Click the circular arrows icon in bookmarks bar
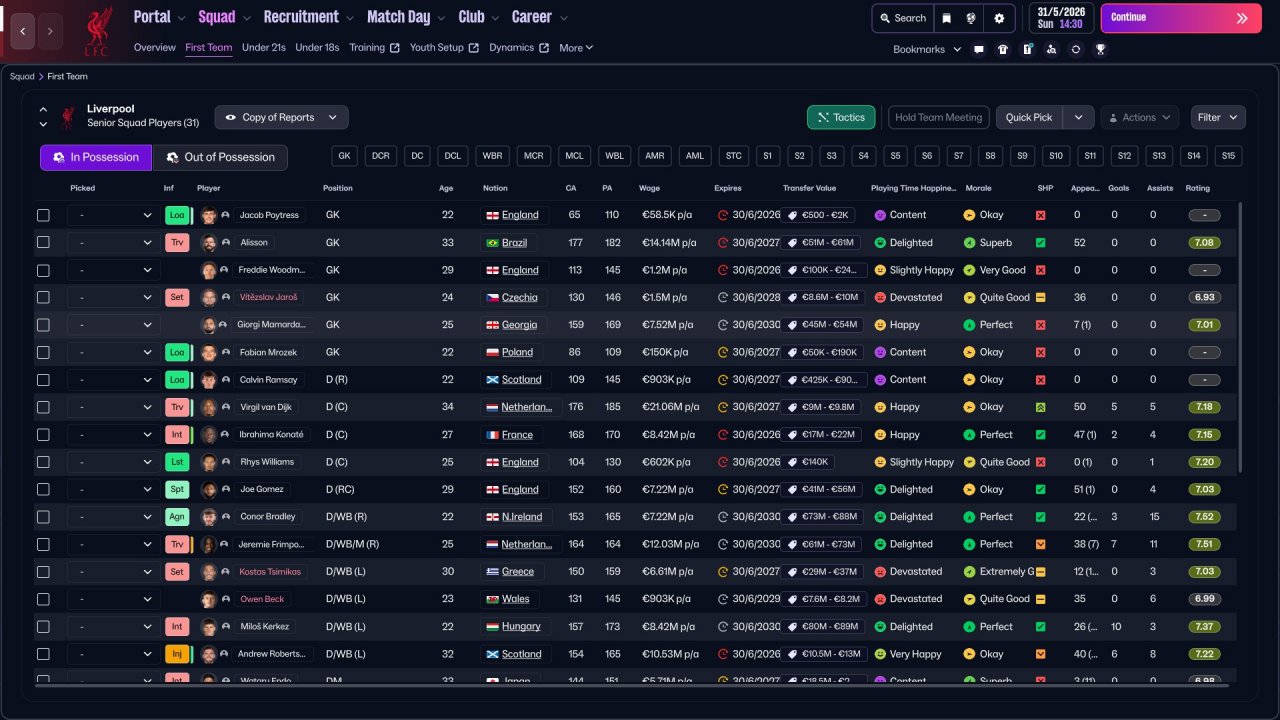 click(1076, 49)
